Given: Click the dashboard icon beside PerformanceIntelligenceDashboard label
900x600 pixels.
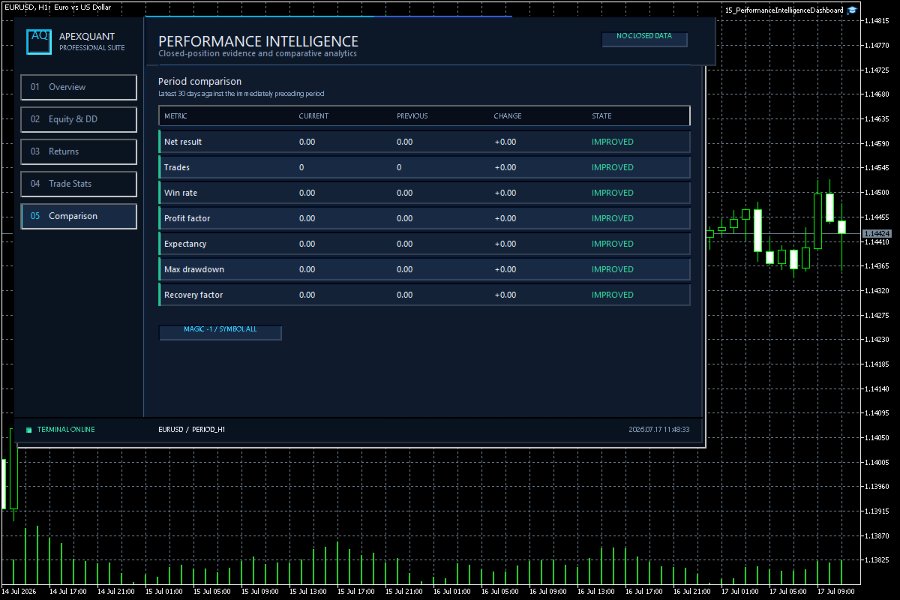Looking at the screenshot, I should point(852,10).
